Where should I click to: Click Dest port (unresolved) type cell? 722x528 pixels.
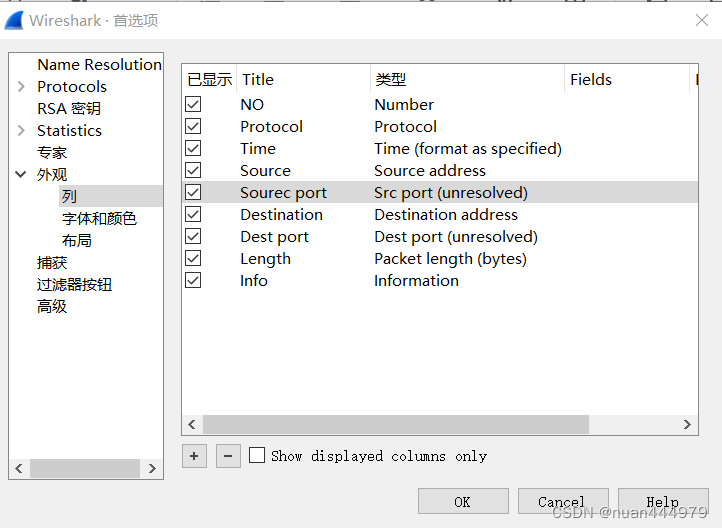[x=456, y=237]
